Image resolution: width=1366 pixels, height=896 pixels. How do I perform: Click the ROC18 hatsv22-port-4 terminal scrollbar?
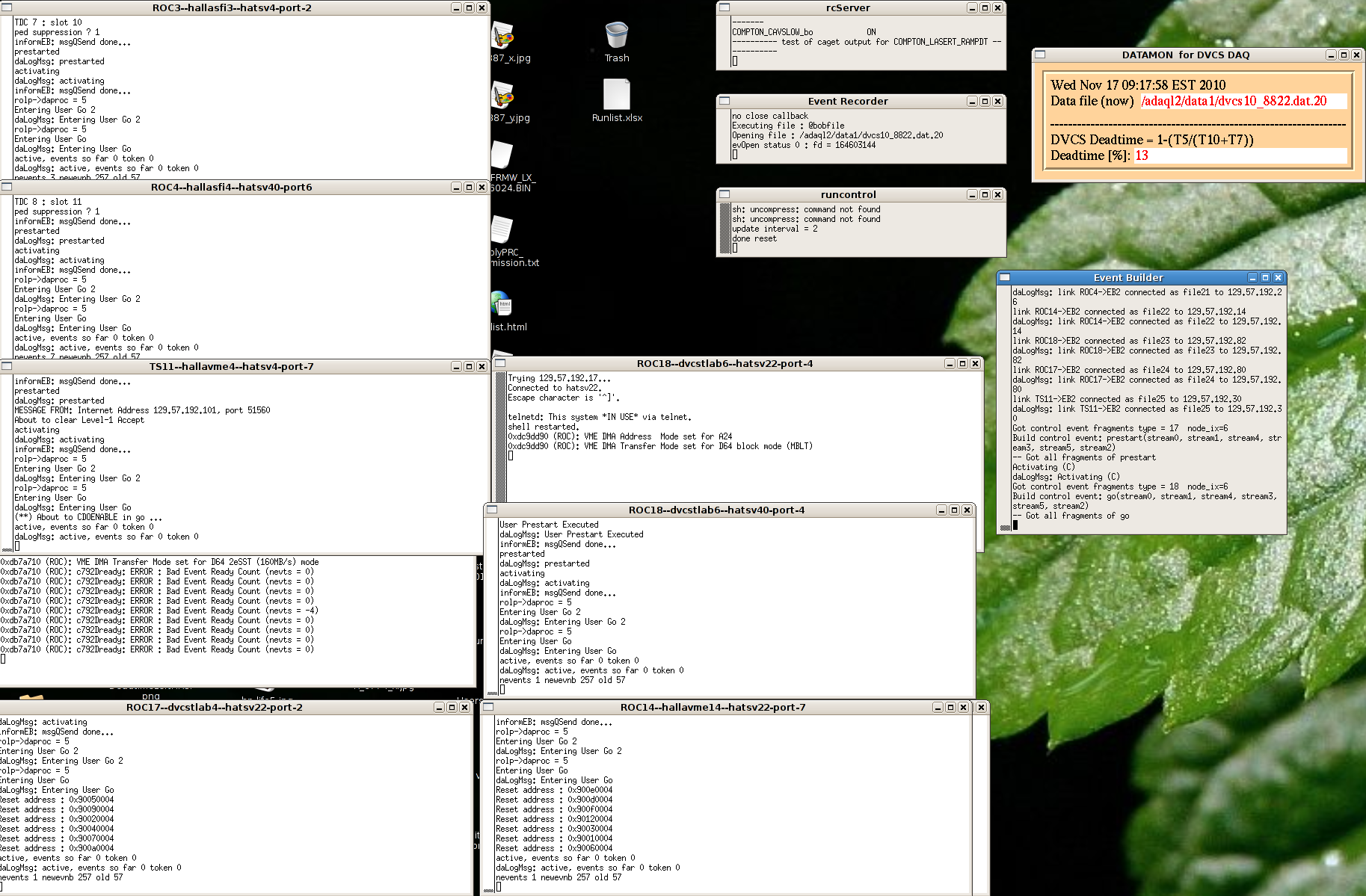click(501, 437)
